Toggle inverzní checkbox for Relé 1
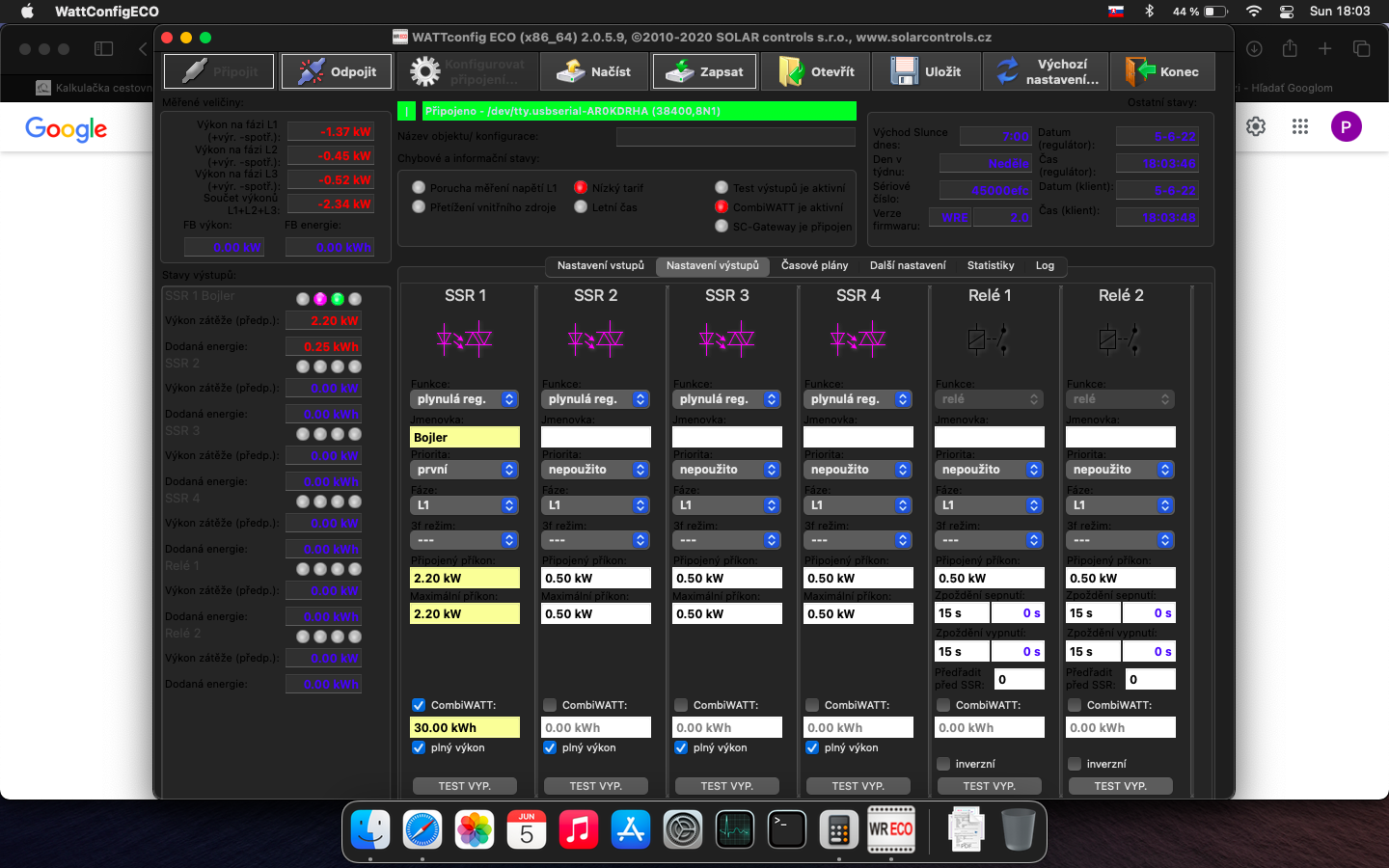 click(943, 764)
